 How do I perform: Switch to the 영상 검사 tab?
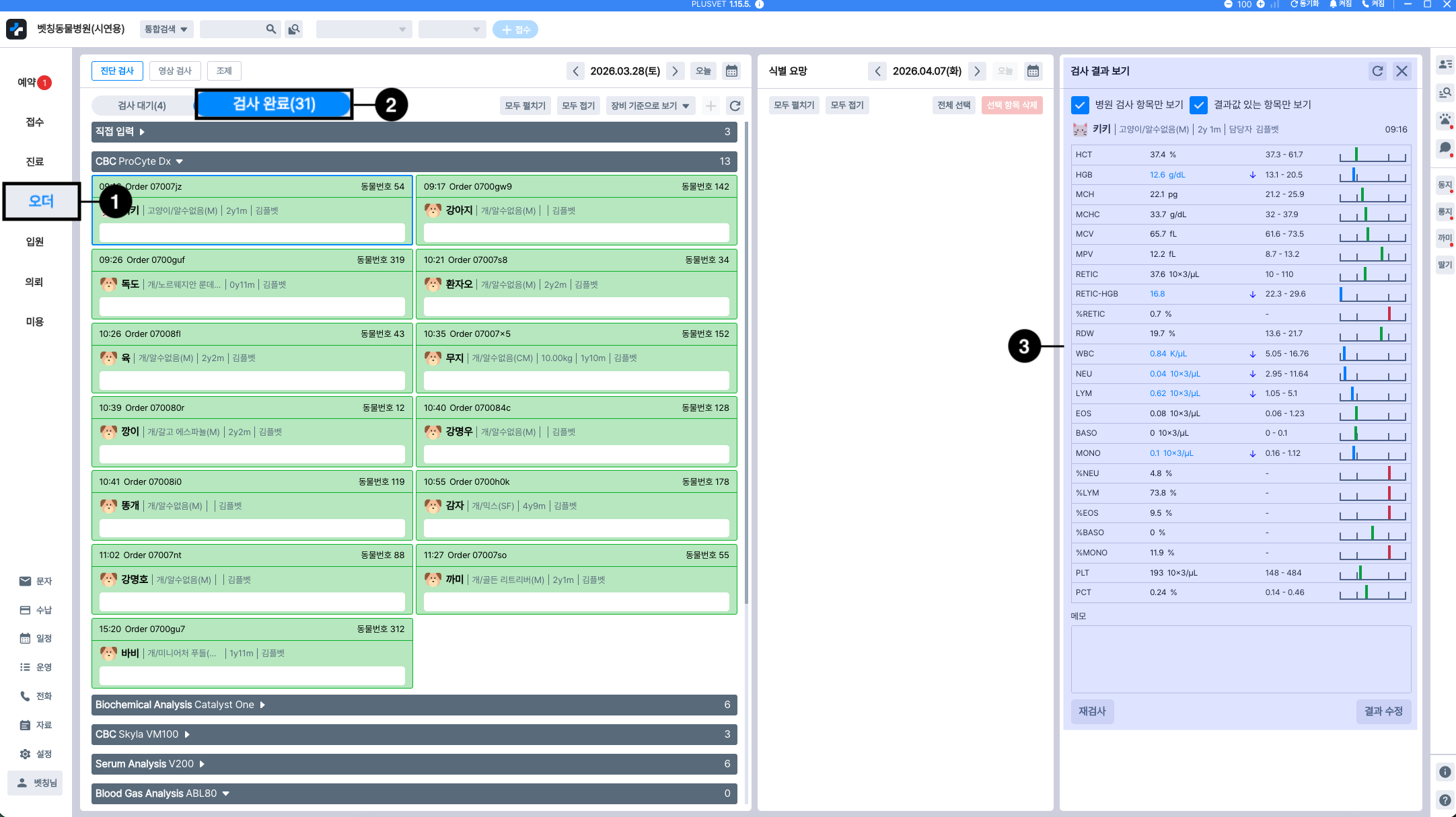click(x=175, y=71)
